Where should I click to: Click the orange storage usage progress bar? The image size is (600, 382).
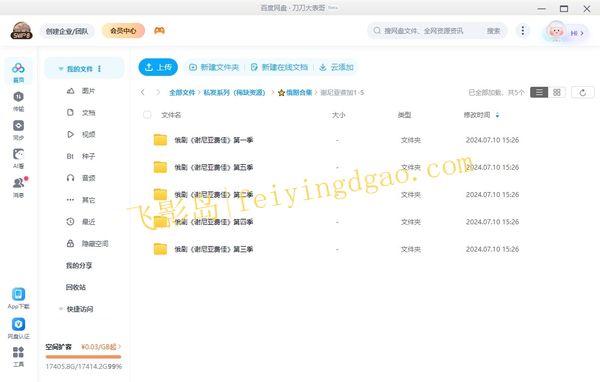[x=83, y=357]
